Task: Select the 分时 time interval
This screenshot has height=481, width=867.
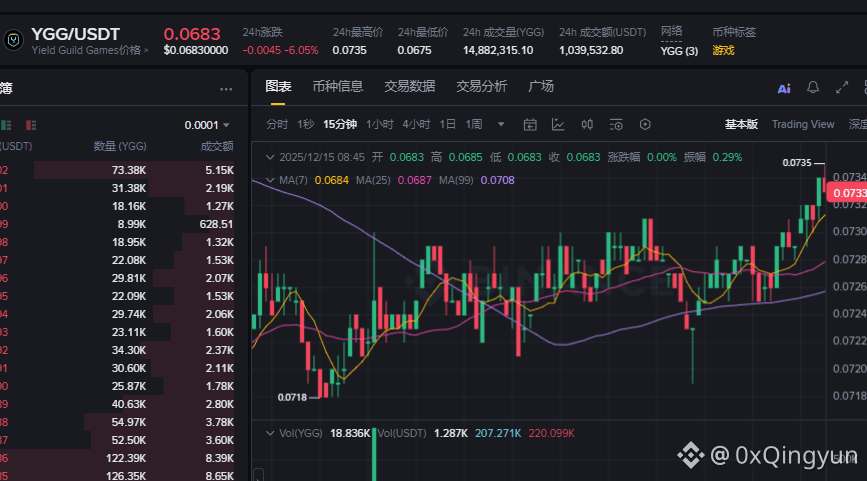Action: (277, 124)
